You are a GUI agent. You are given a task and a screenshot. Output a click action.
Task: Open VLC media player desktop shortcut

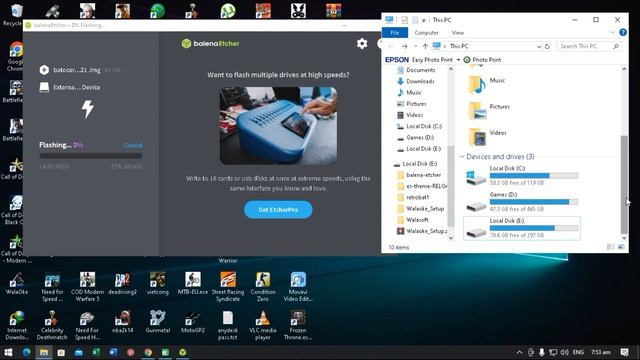click(x=263, y=325)
